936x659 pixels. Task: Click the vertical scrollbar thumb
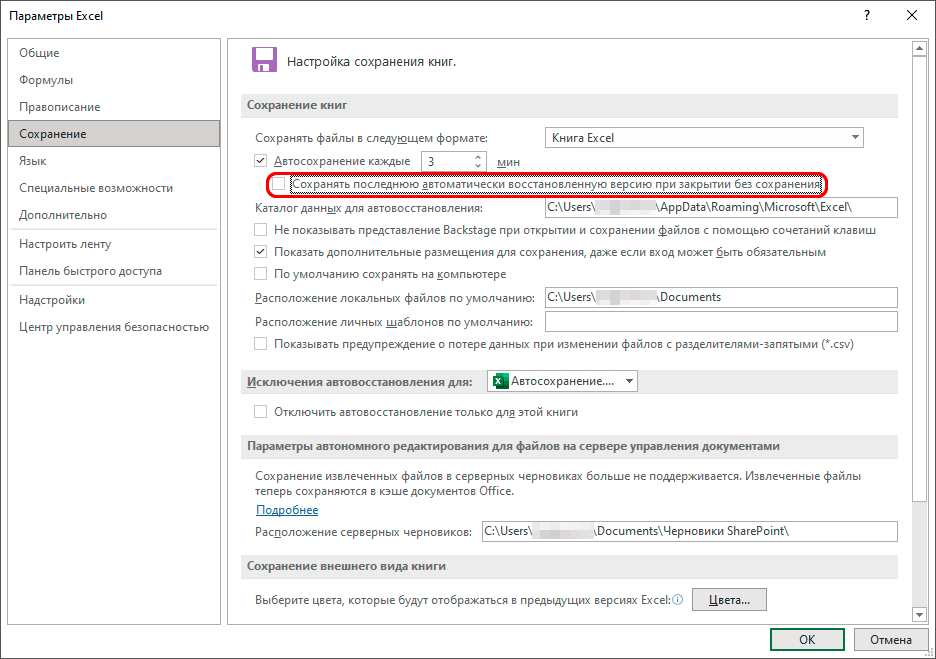pos(919,279)
